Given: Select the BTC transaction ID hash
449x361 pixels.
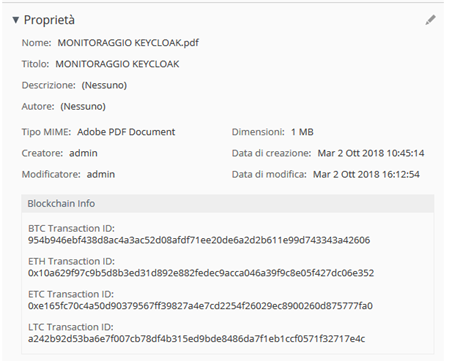Looking at the screenshot, I should (199, 240).
